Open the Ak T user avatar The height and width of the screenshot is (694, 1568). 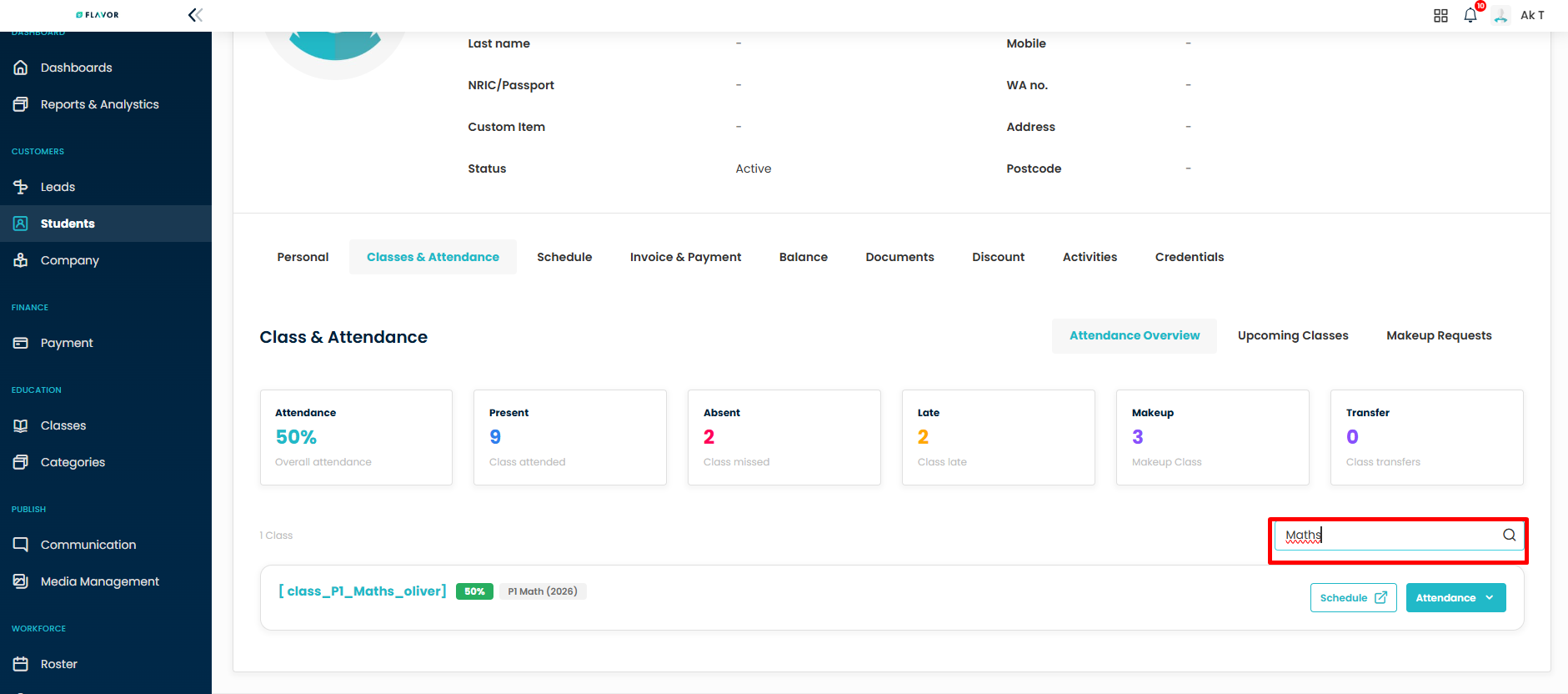pos(1500,15)
